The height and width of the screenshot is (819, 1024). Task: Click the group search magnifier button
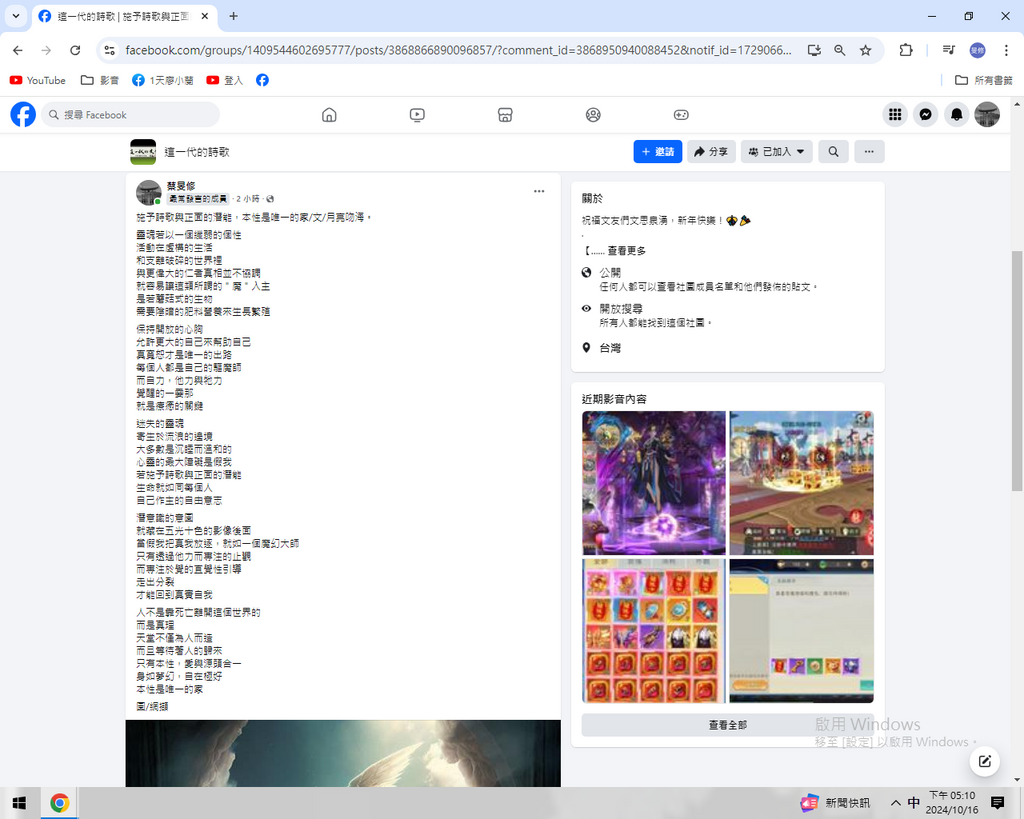833,152
